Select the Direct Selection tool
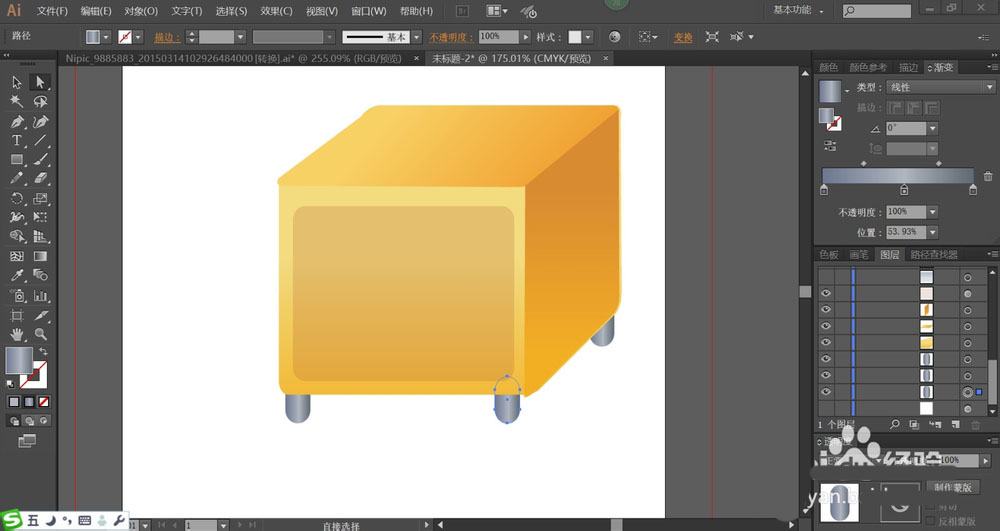 pyautogui.click(x=40, y=82)
